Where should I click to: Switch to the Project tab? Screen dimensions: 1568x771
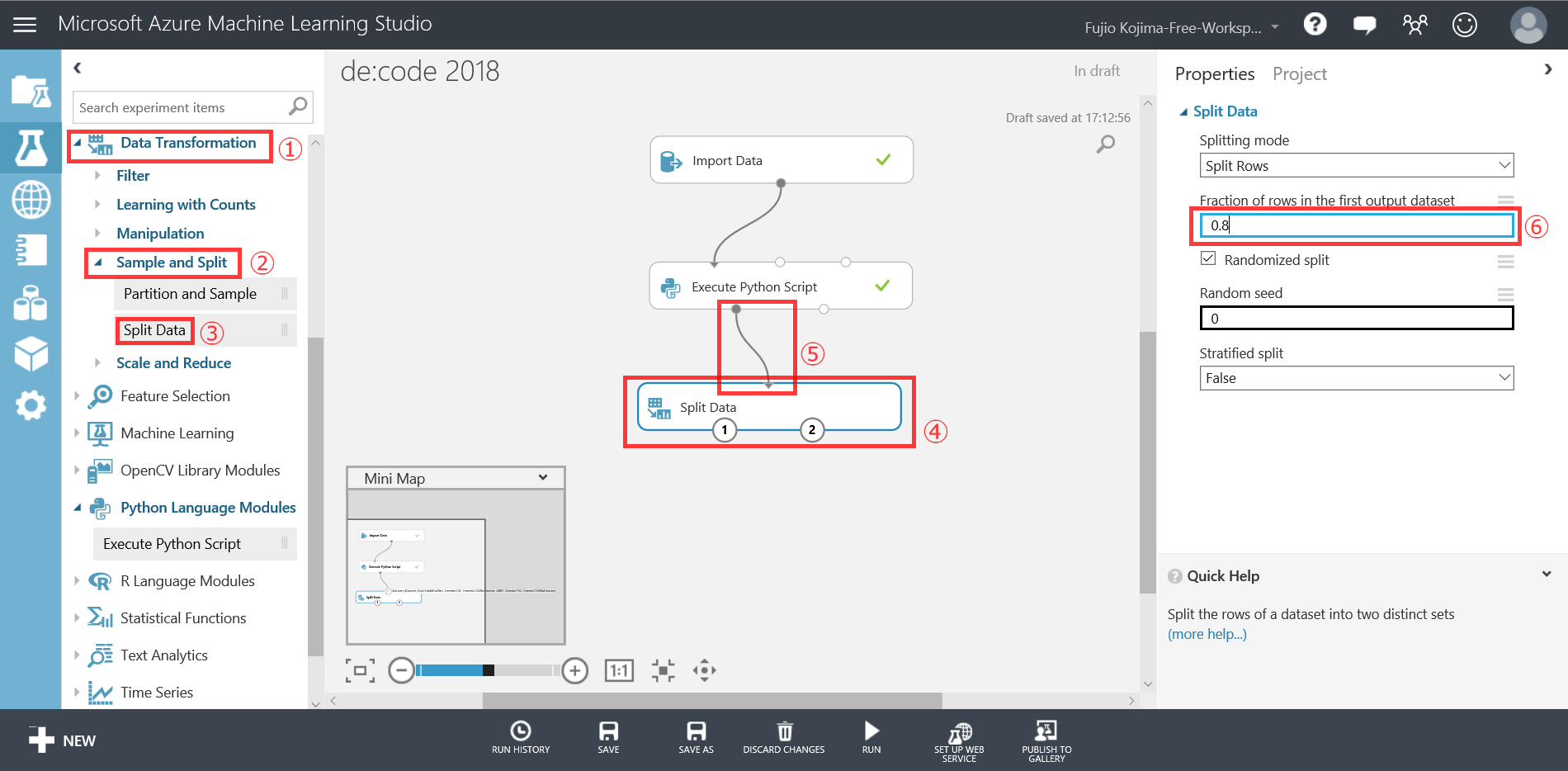point(1300,73)
